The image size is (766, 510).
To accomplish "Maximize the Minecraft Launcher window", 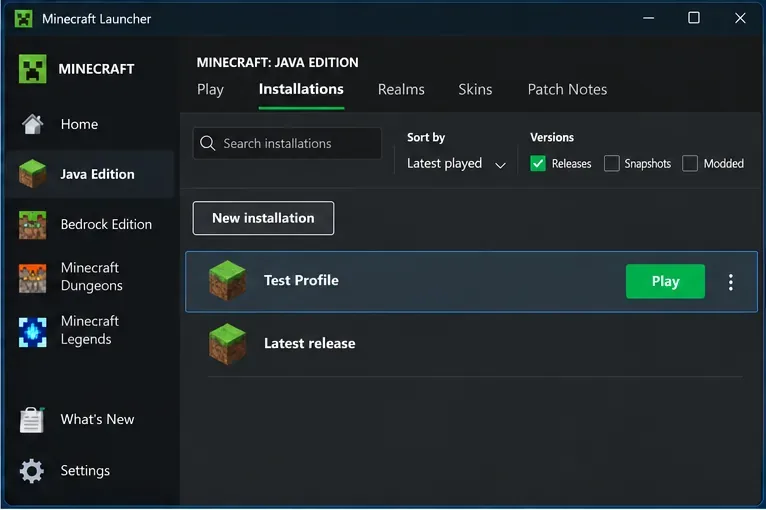I will (694, 18).
